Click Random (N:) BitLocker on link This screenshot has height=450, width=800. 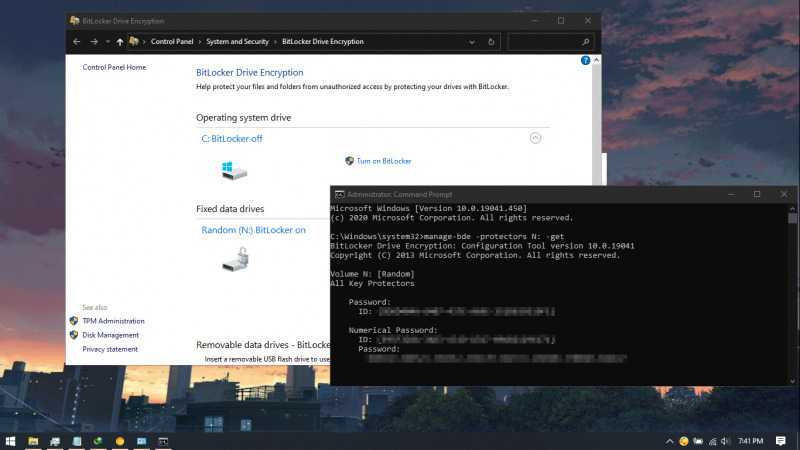pos(254,230)
